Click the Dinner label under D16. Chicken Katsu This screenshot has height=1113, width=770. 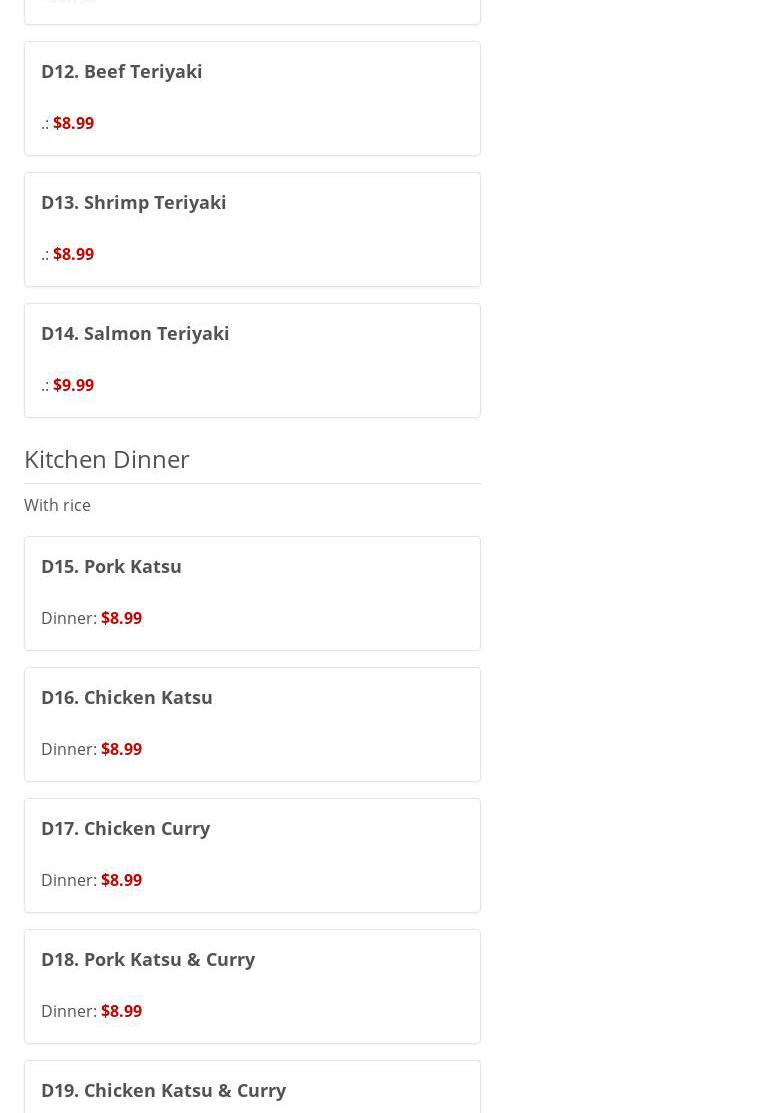click(x=68, y=750)
